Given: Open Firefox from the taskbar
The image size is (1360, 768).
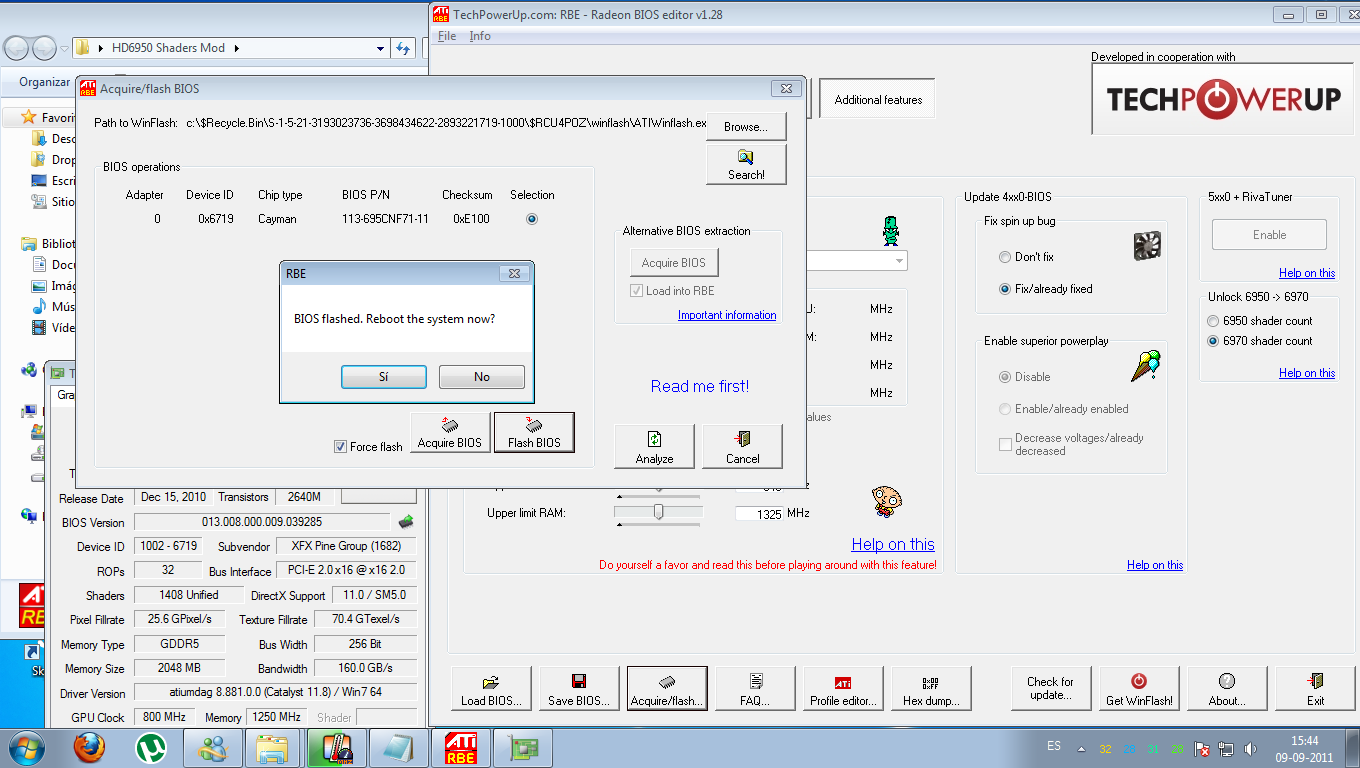Looking at the screenshot, I should click(89, 748).
